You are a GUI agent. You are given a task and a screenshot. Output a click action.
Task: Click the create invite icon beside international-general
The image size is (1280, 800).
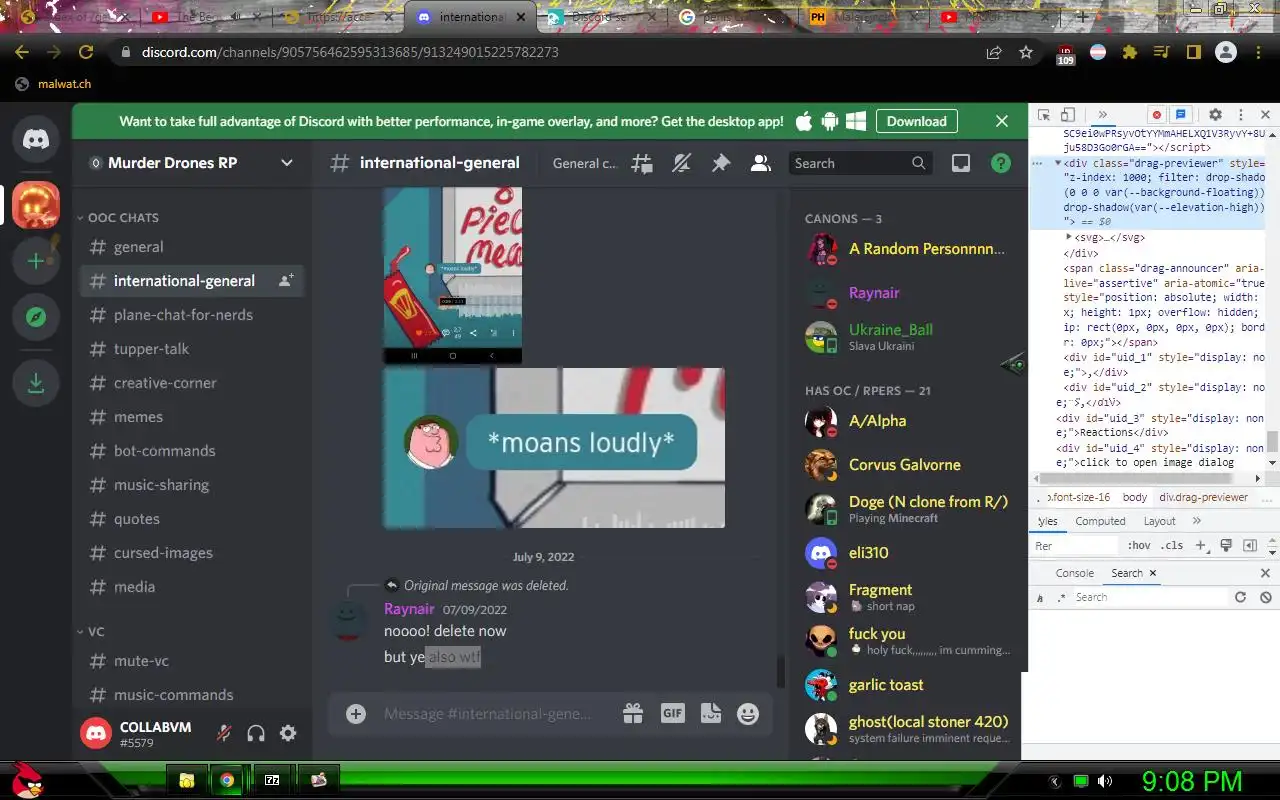[286, 281]
